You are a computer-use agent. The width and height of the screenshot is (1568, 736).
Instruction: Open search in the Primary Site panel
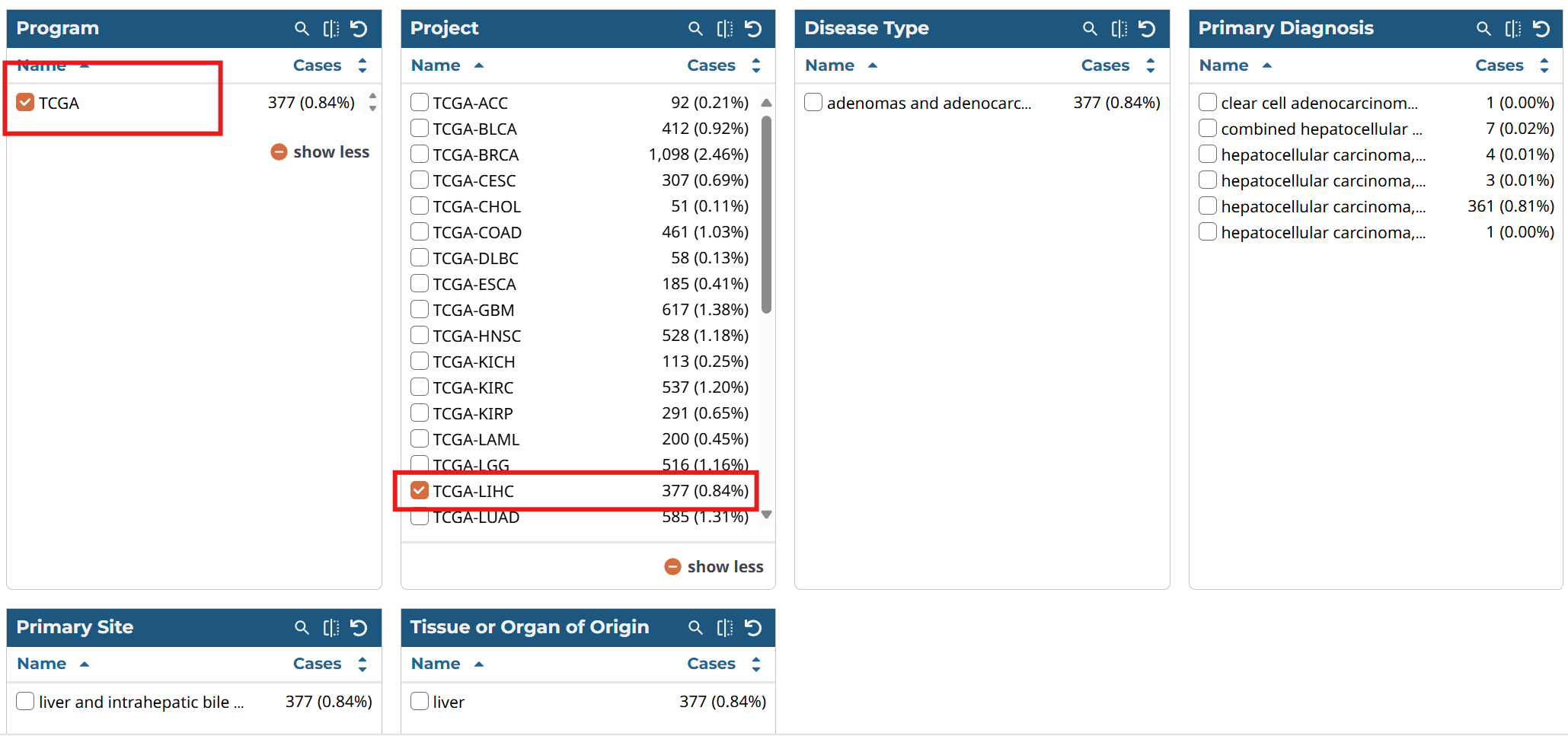pos(302,628)
